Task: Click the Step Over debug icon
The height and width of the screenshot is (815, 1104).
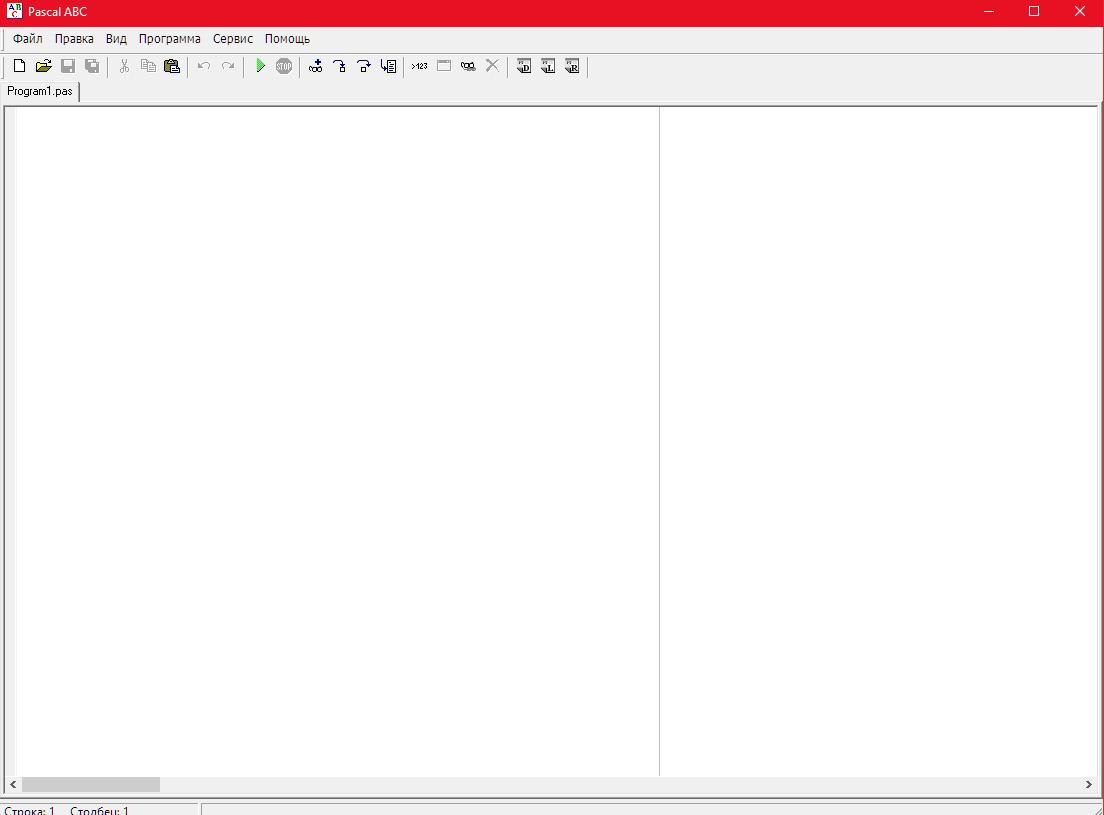Action: (x=364, y=67)
